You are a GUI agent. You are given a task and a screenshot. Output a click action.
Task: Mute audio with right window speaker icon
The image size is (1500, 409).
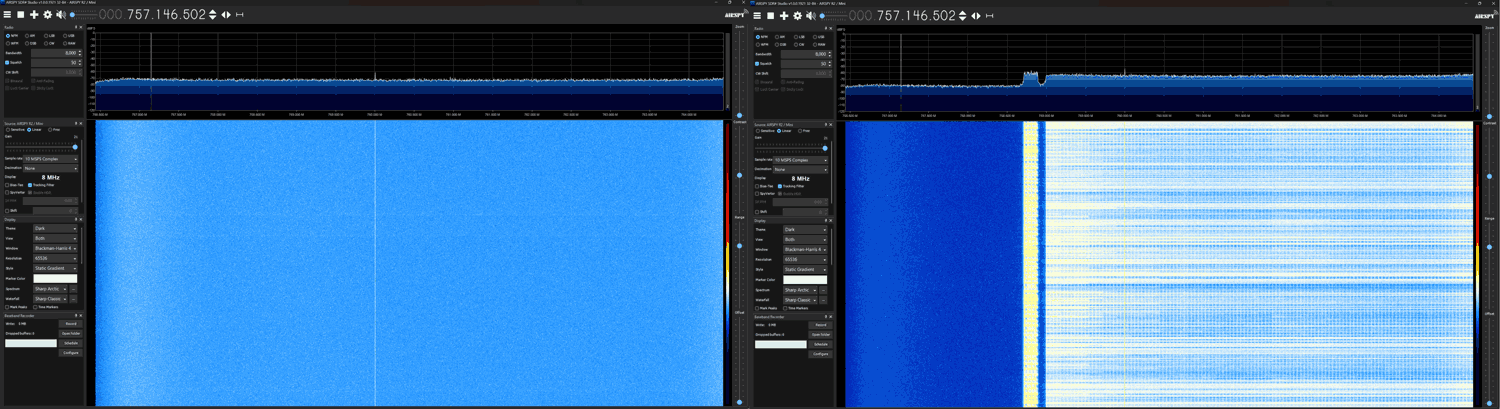tap(811, 15)
